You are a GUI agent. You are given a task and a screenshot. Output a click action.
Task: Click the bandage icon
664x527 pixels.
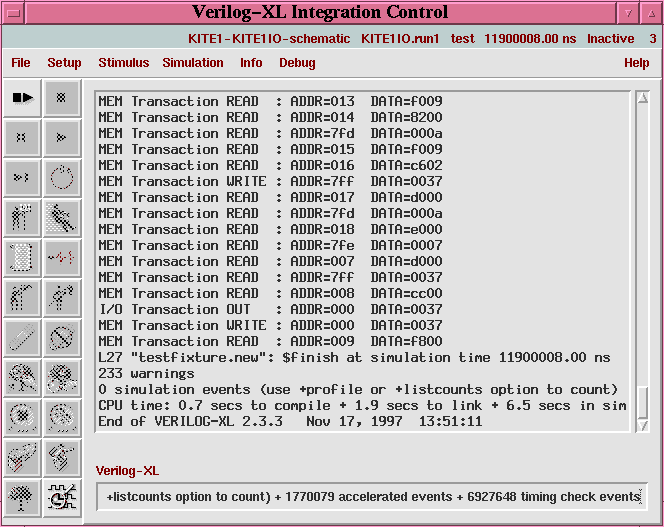tap(22, 337)
